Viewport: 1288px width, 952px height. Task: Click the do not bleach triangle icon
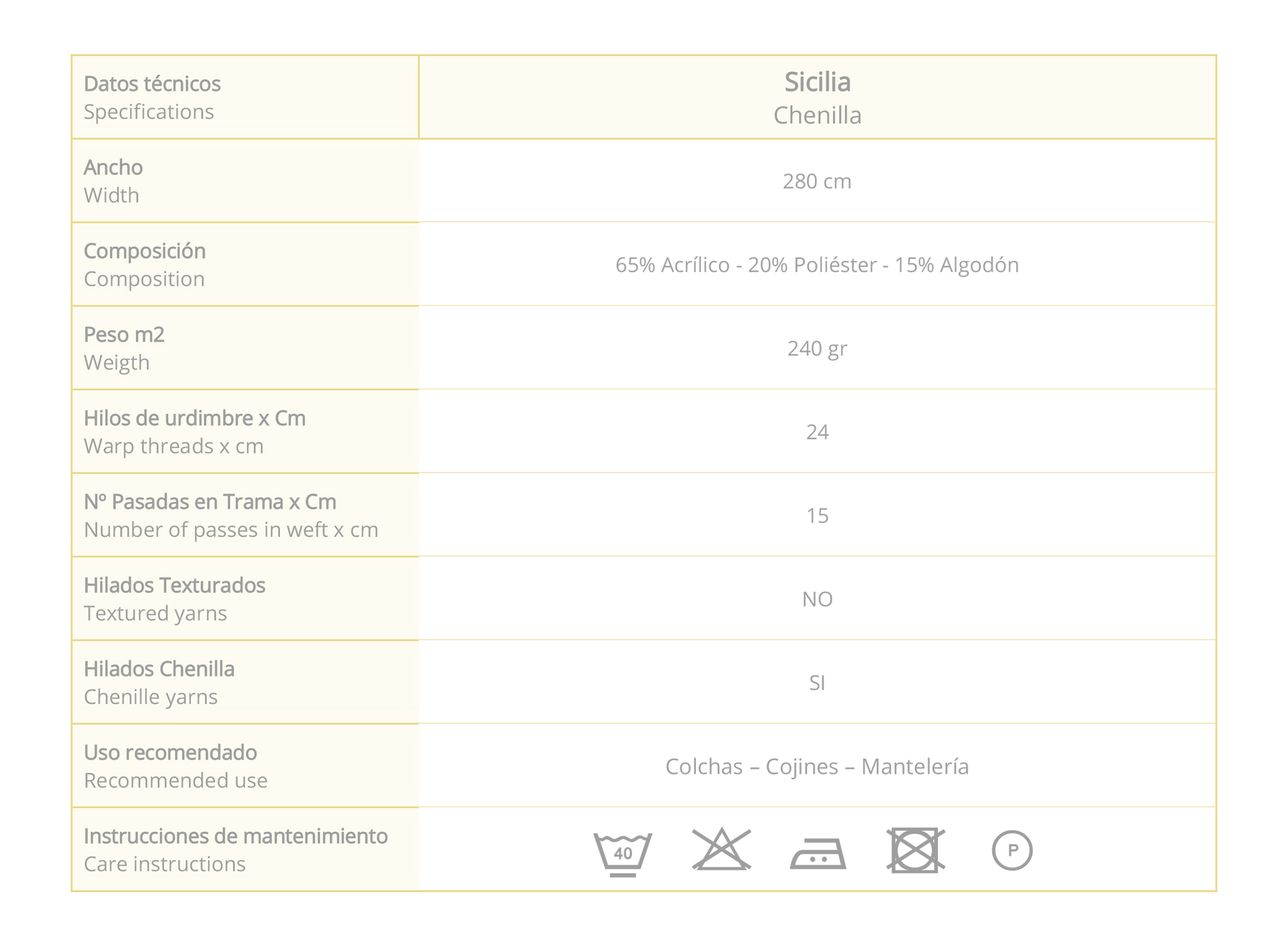click(721, 849)
